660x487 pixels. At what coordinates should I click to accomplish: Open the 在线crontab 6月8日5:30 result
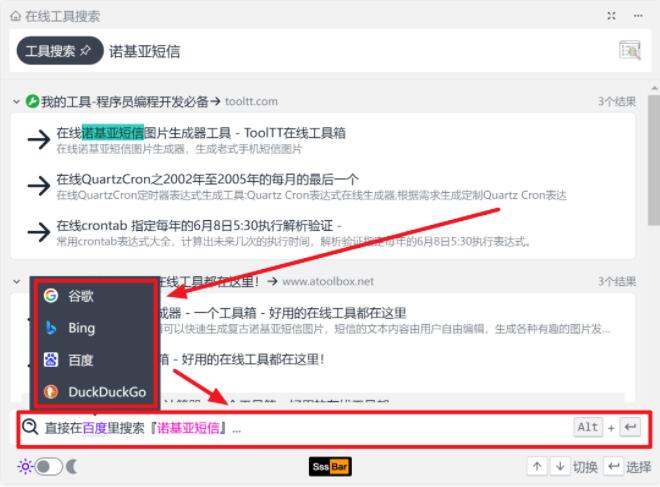click(198, 226)
